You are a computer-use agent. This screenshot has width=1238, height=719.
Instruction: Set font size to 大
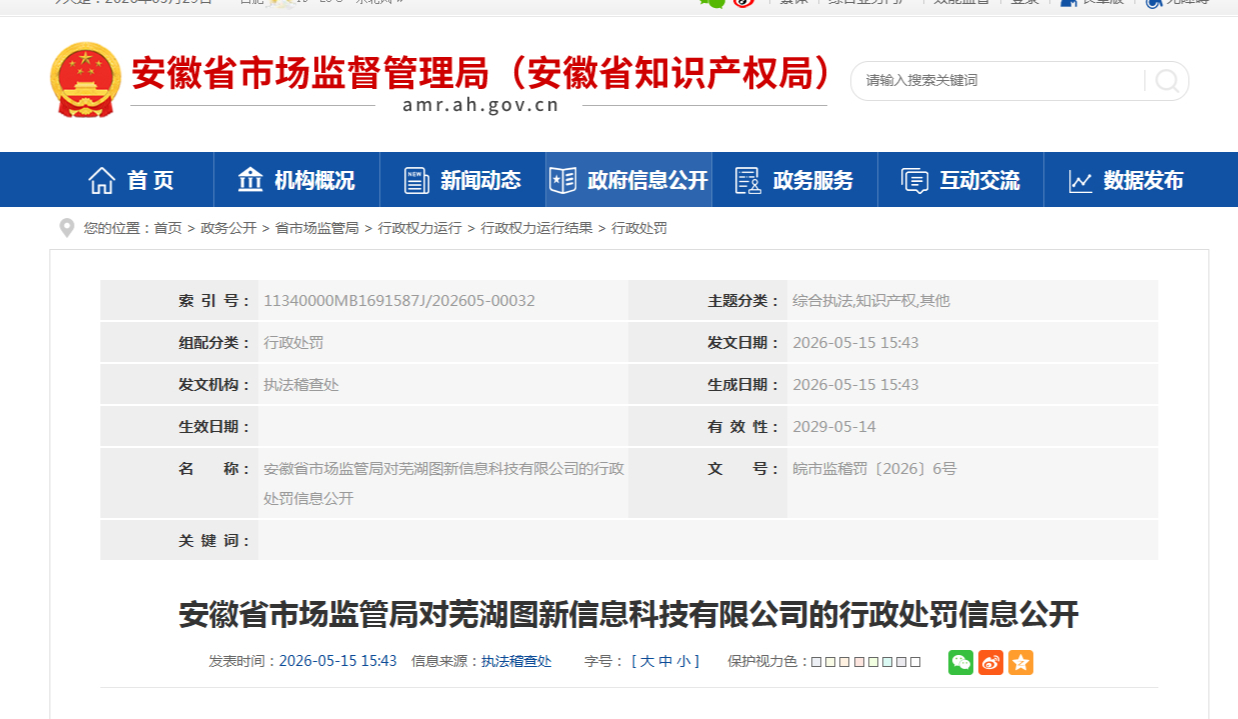click(647, 661)
